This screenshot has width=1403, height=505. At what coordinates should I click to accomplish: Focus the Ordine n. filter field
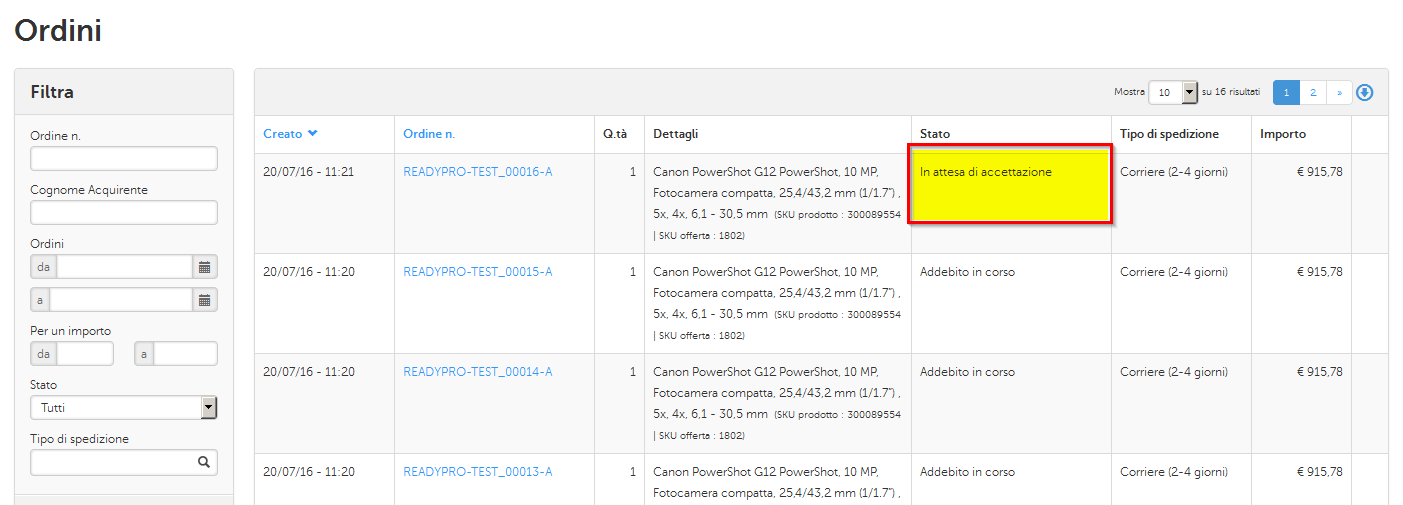pos(124,158)
